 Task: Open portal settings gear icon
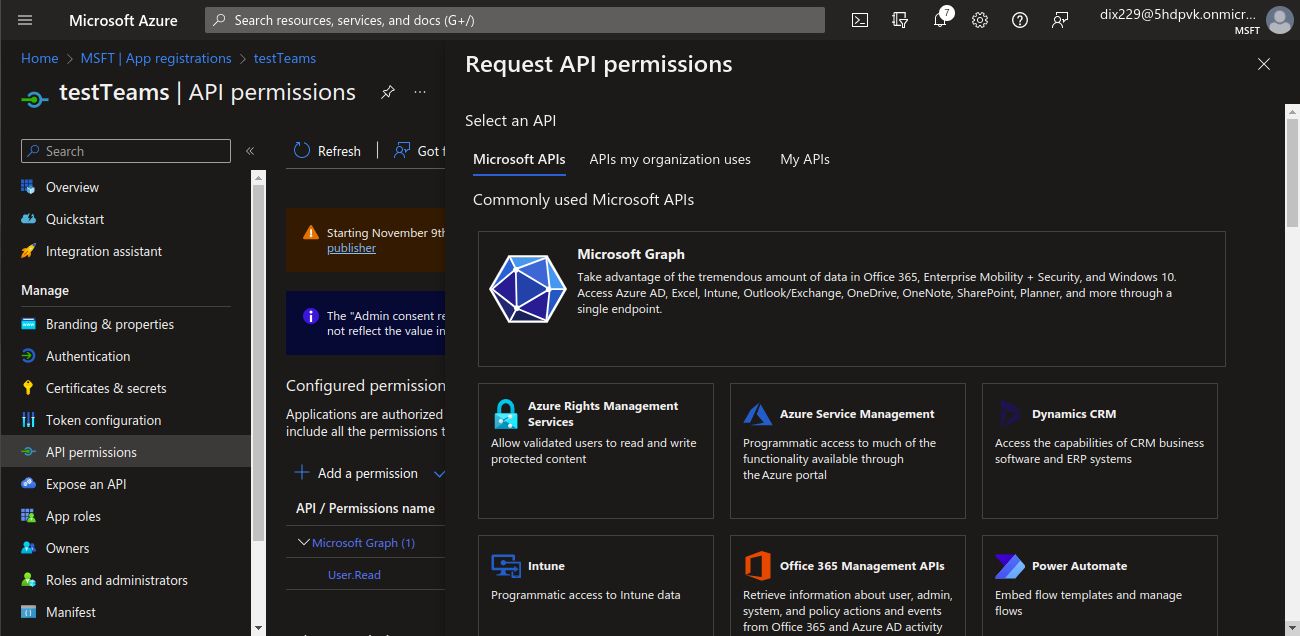click(980, 20)
